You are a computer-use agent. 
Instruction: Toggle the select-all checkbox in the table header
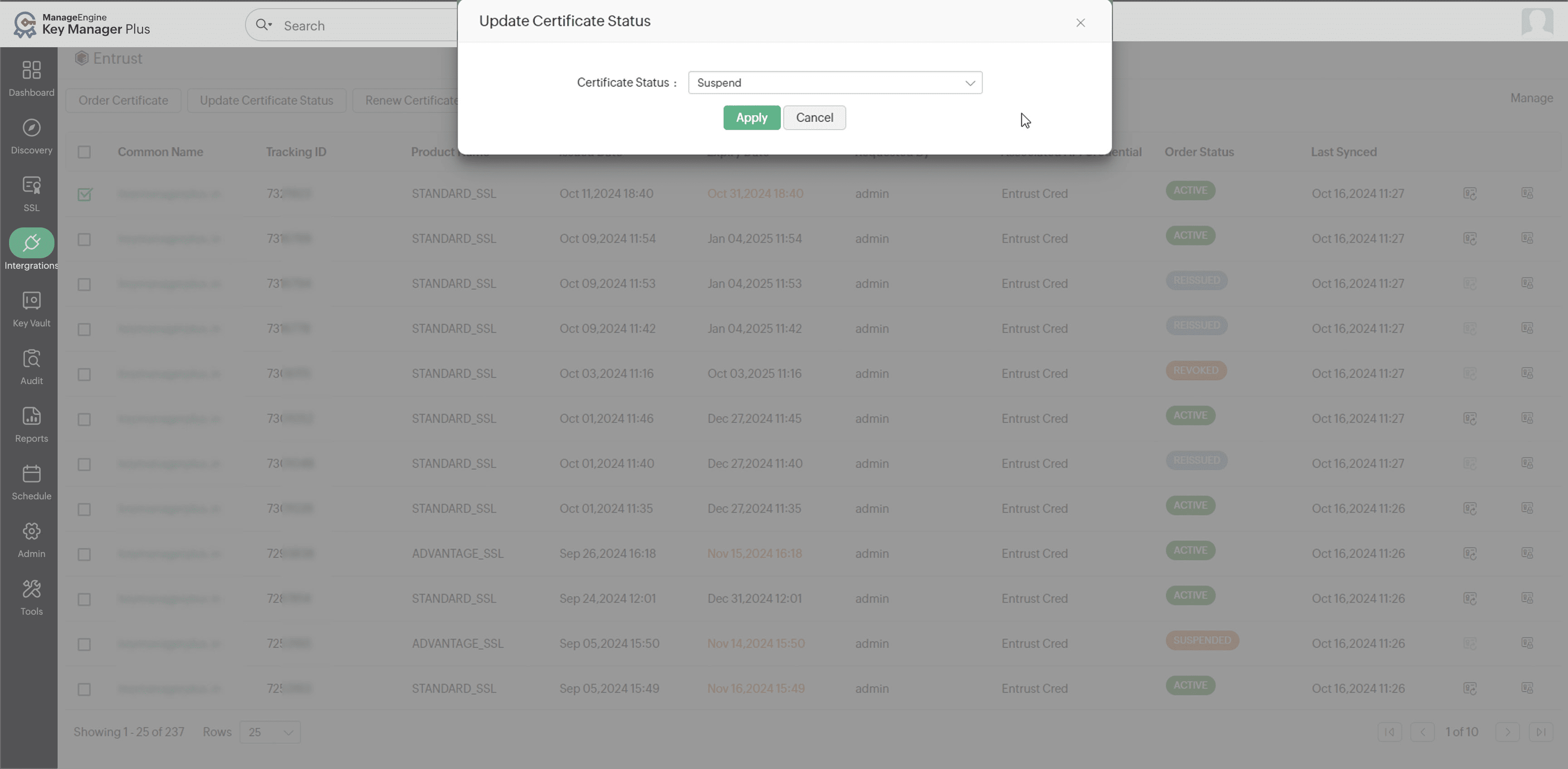click(84, 152)
